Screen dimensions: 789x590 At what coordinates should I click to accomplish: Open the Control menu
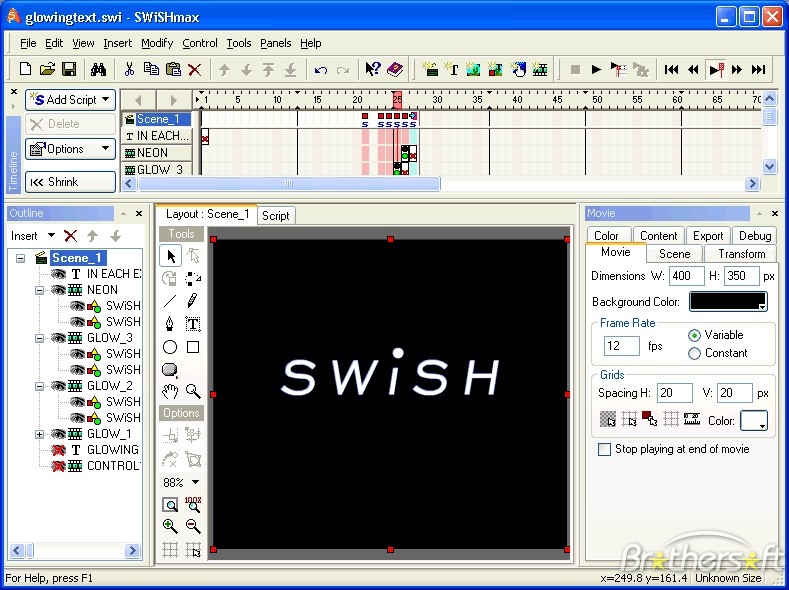[200, 43]
